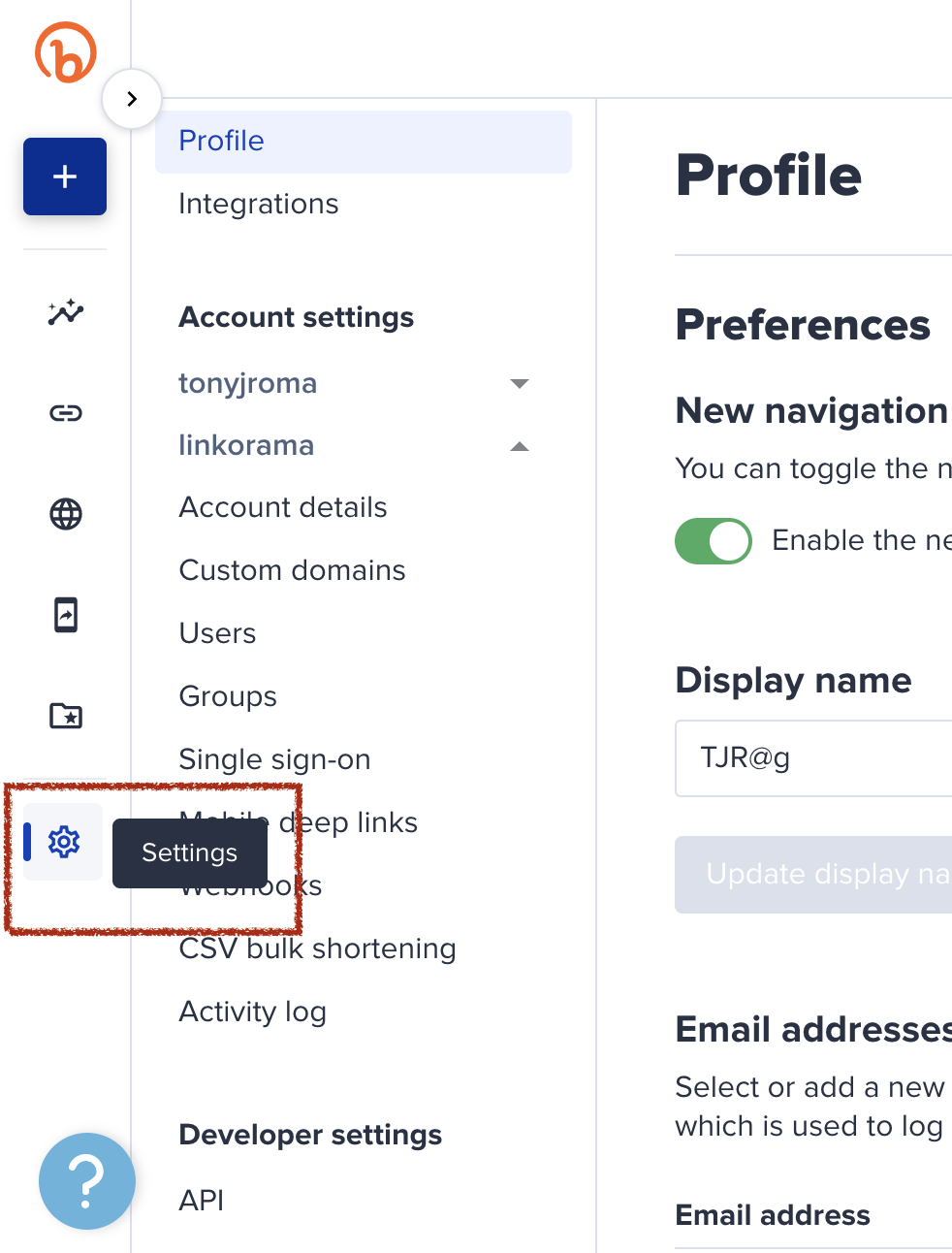Viewport: 952px width, 1253px height.
Task: Open Account details settings
Action: pos(283,507)
